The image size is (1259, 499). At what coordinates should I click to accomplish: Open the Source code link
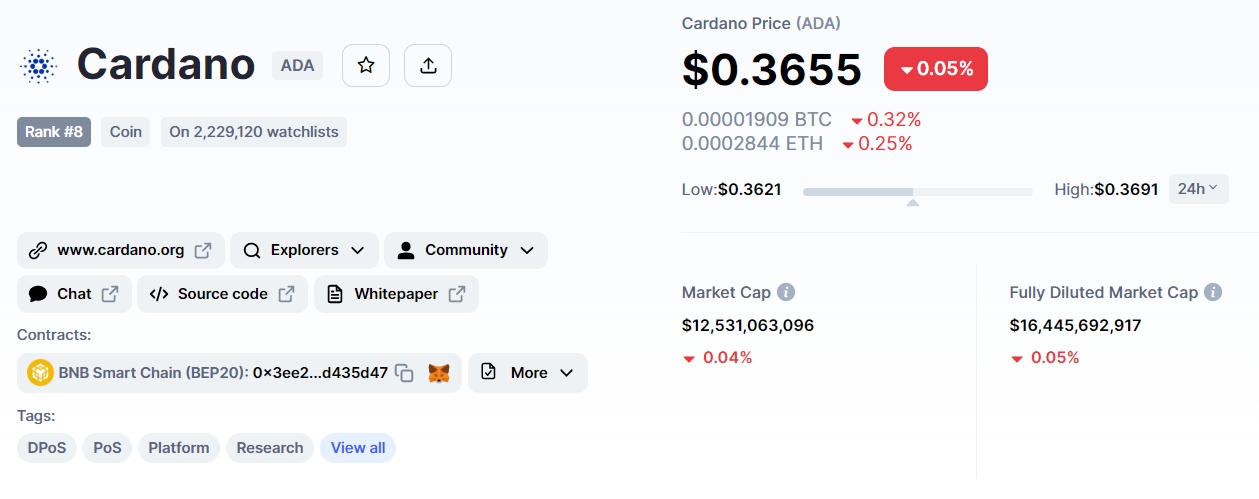pyautogui.click(x=222, y=294)
